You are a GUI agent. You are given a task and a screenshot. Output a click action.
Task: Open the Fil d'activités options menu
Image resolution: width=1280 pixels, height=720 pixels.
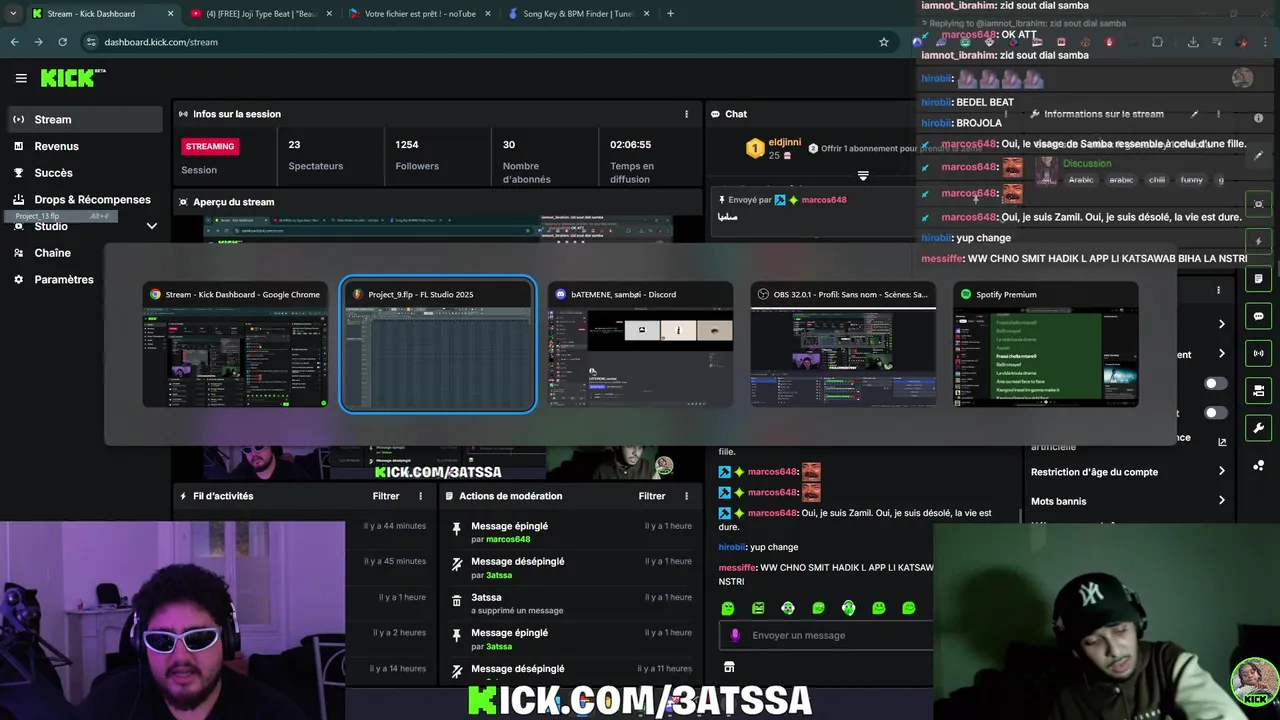click(x=420, y=496)
